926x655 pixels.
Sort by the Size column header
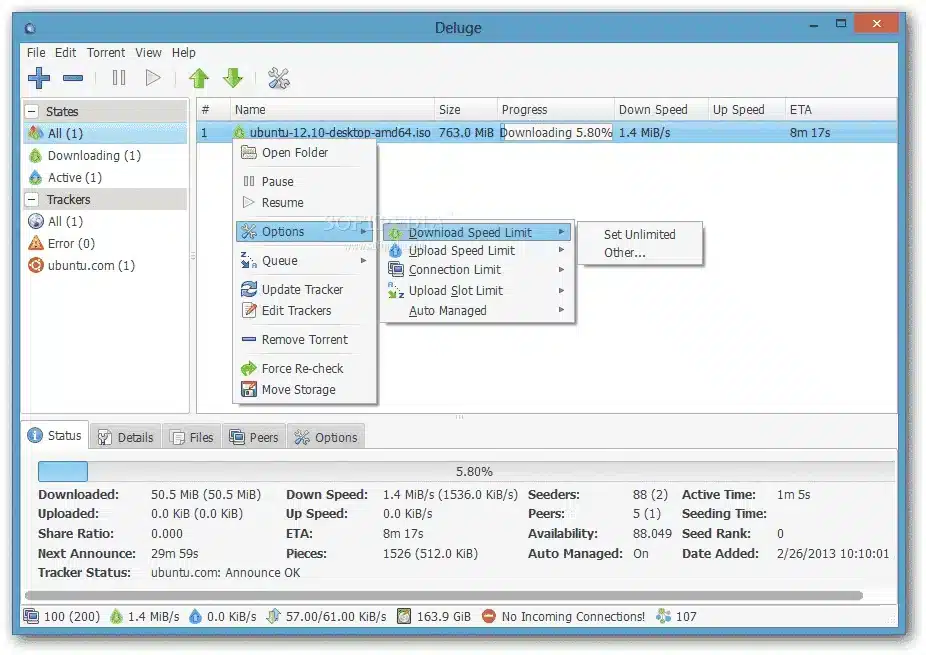click(x=466, y=109)
